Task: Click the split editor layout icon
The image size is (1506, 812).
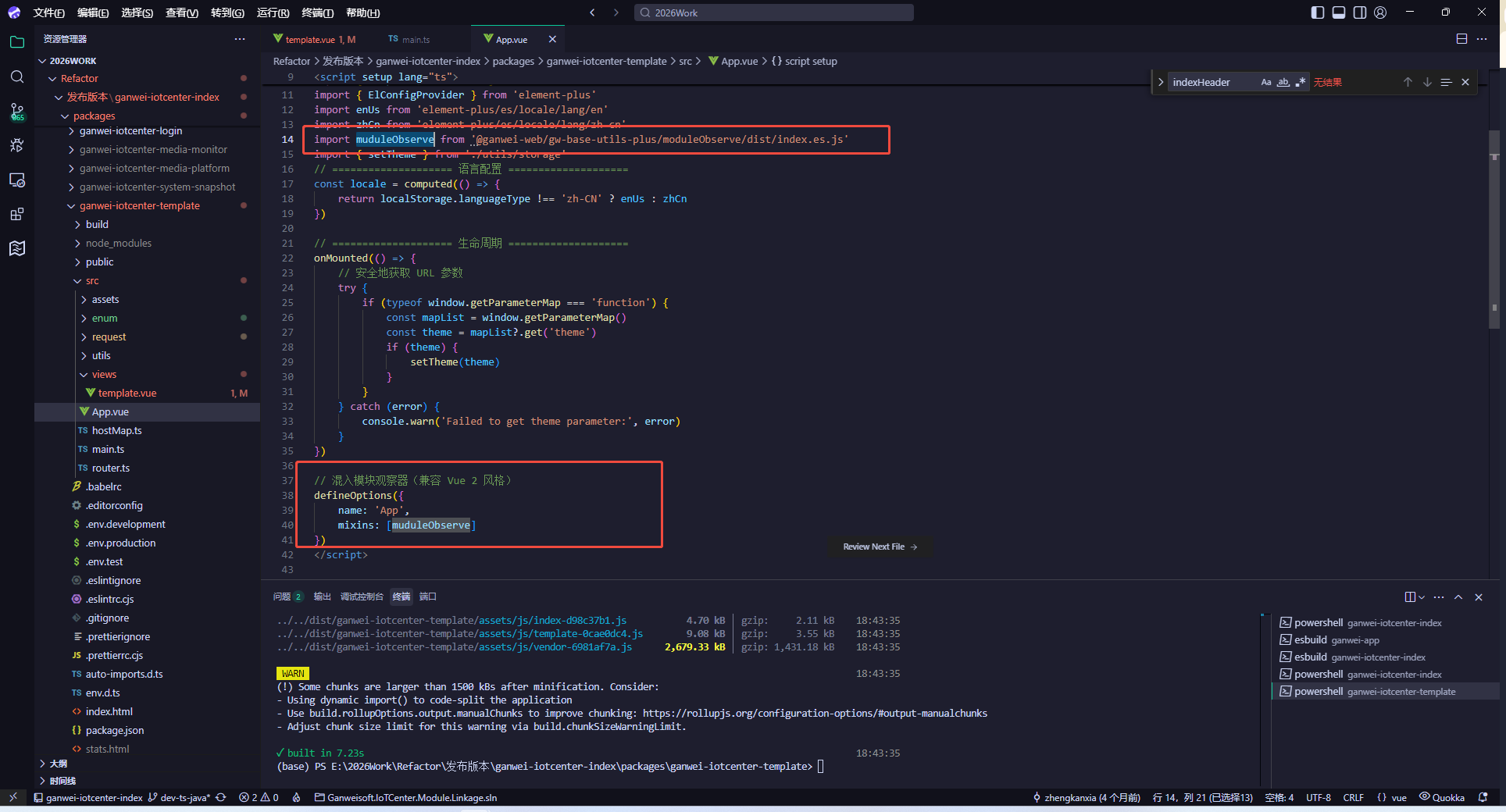Action: coord(1461,39)
